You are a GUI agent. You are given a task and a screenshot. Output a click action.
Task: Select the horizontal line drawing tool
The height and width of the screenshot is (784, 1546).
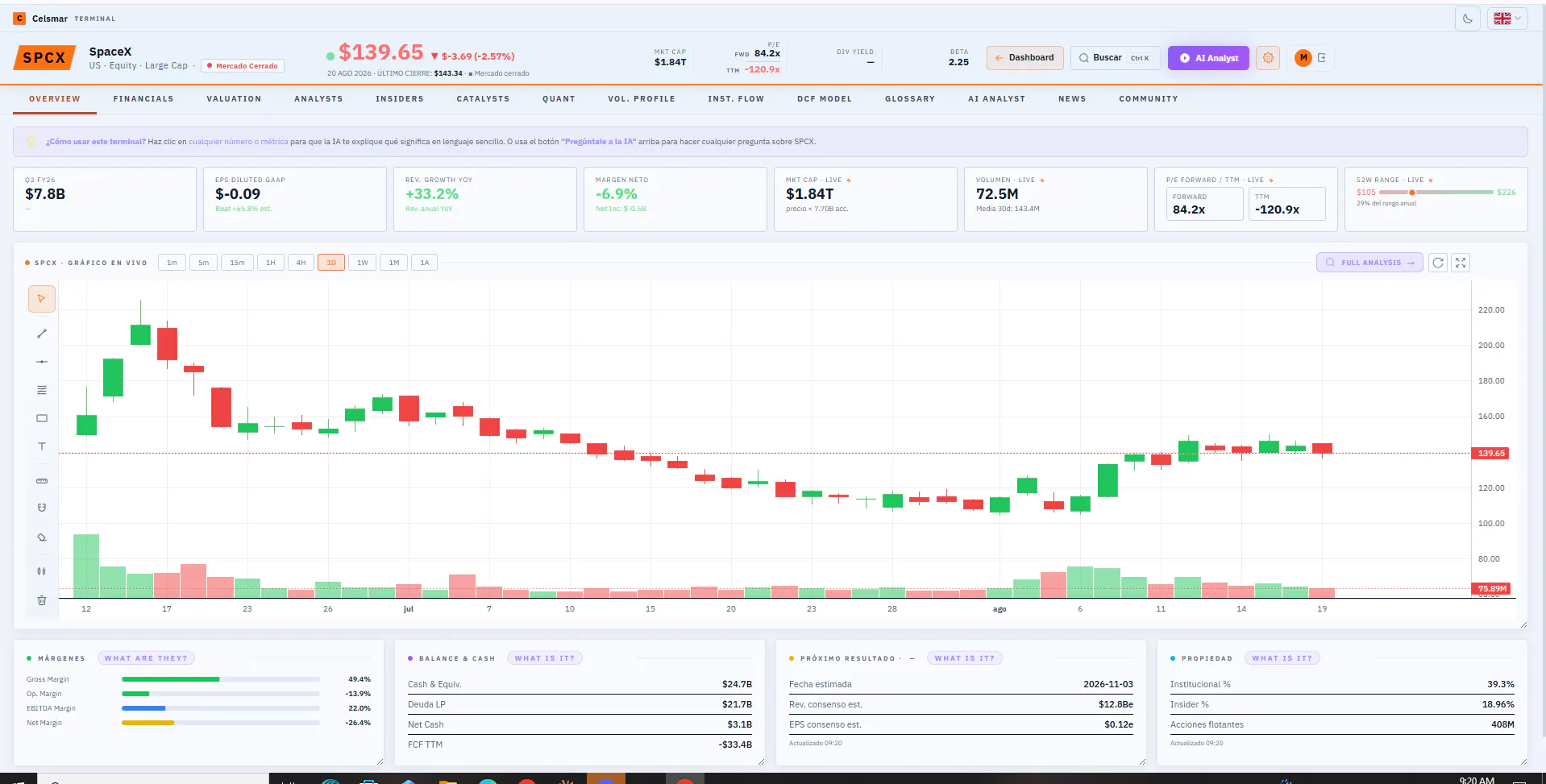(42, 362)
